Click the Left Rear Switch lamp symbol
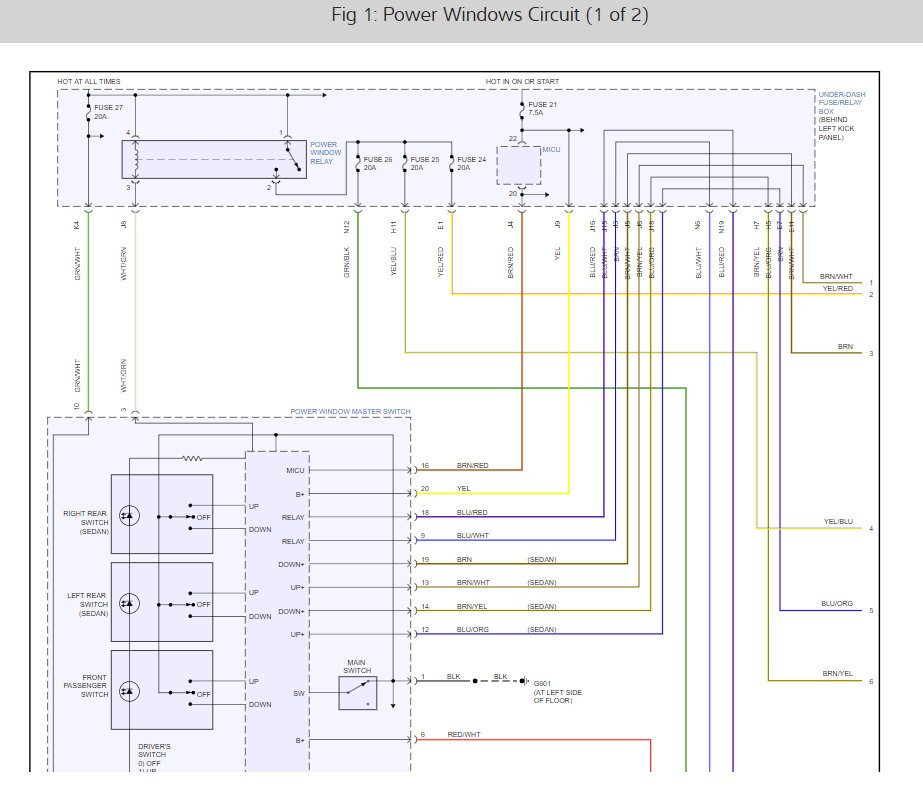Screen dimensions: 923x801 pos(129,604)
